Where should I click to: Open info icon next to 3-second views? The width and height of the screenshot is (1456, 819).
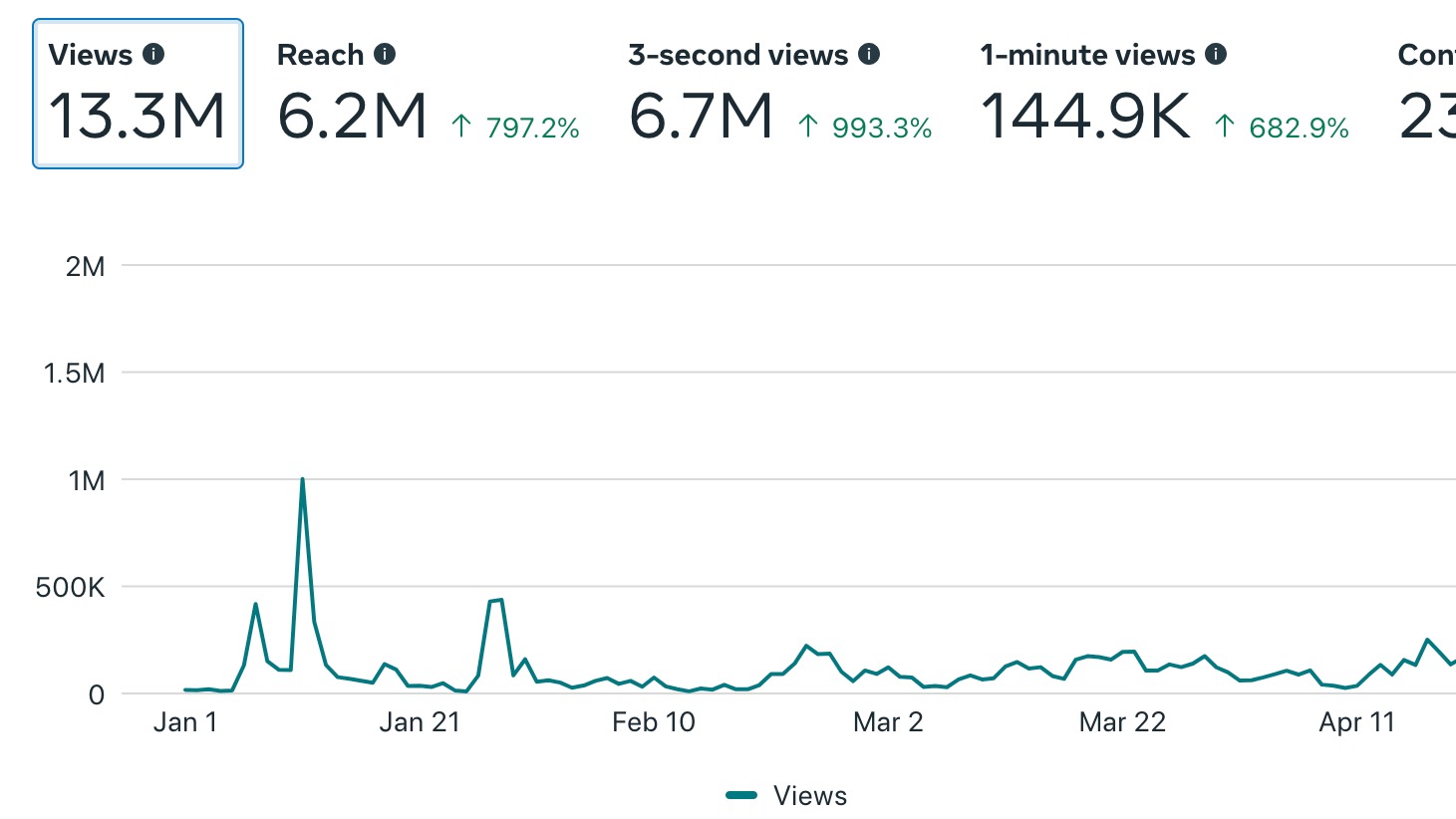coord(869,54)
